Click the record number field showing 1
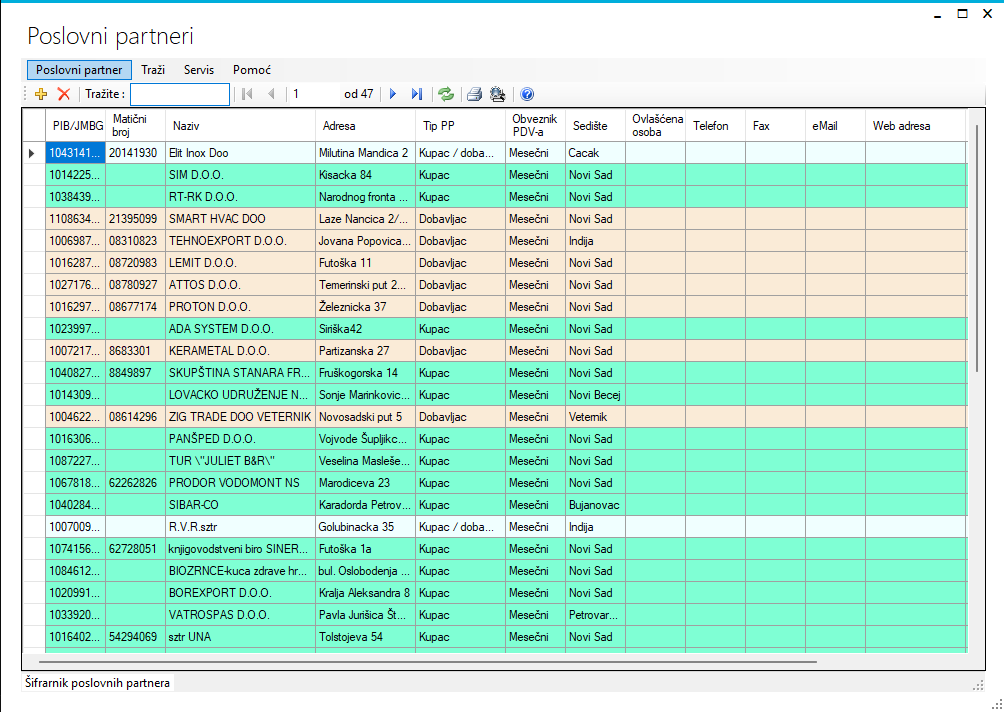 [313, 94]
